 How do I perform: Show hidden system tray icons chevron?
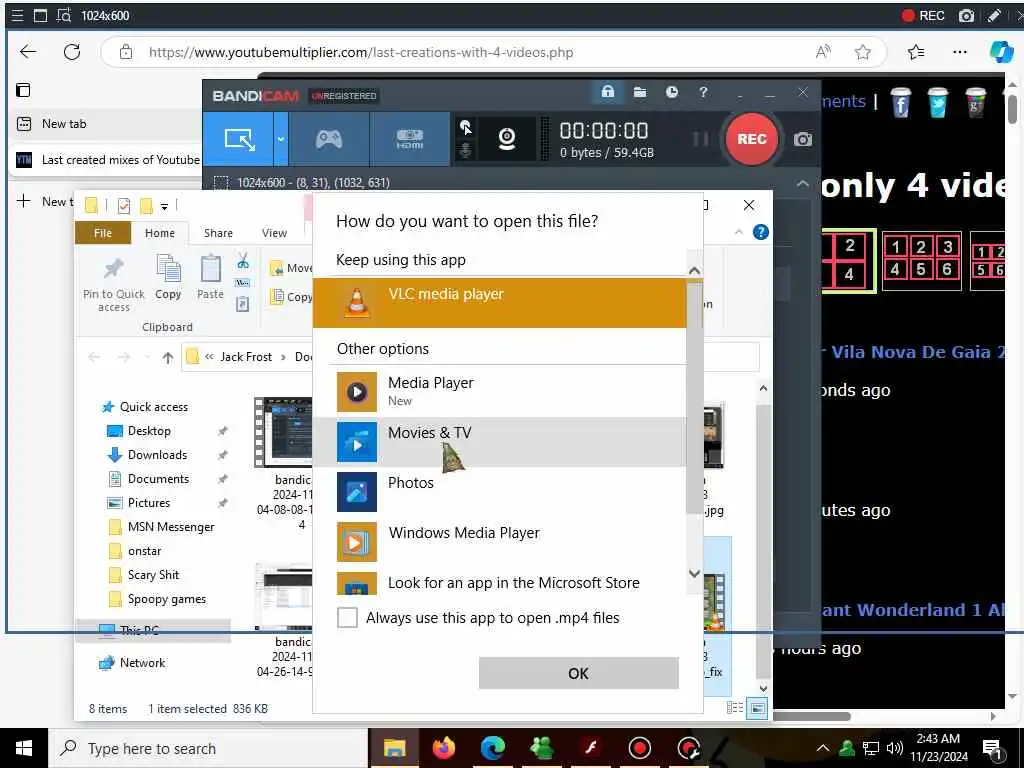tap(823, 748)
